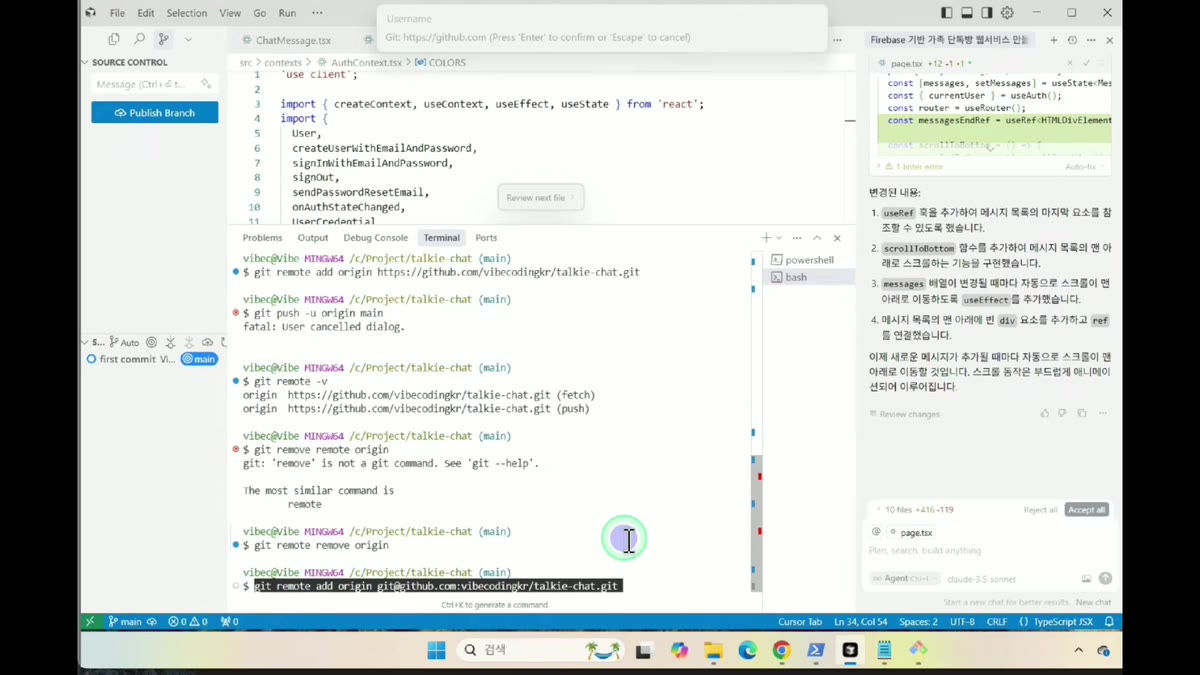Click the Accept all button

point(1087,510)
